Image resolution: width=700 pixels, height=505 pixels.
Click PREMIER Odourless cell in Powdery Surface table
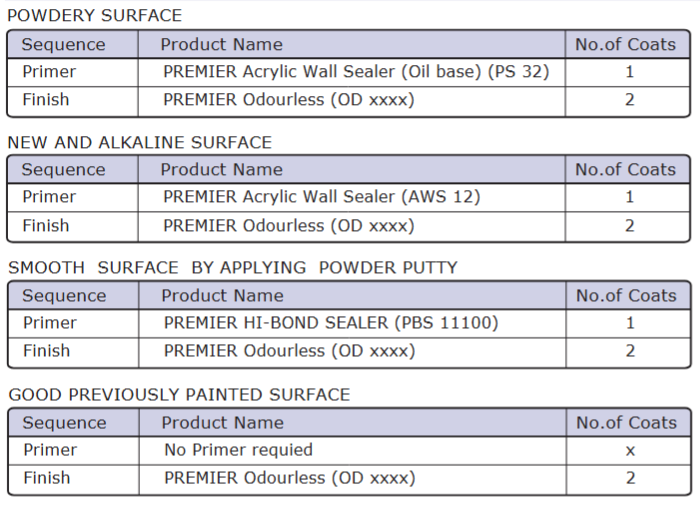click(x=288, y=100)
